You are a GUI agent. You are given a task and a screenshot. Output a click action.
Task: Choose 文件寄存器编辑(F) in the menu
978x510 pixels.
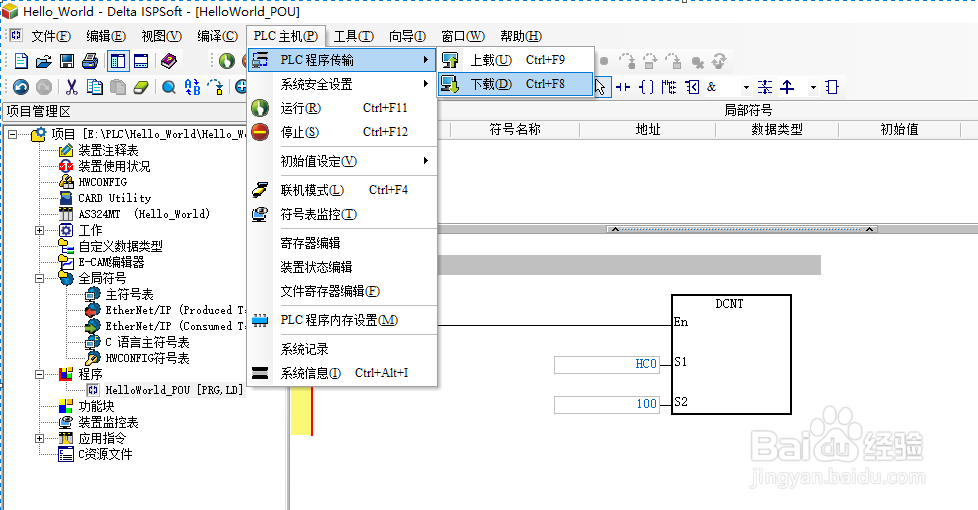click(x=342, y=291)
